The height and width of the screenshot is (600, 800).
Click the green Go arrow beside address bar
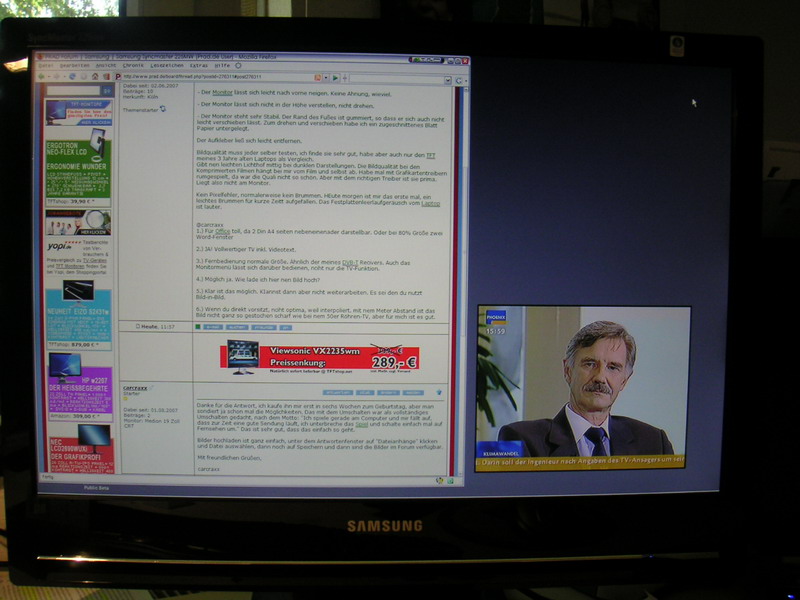click(x=335, y=77)
